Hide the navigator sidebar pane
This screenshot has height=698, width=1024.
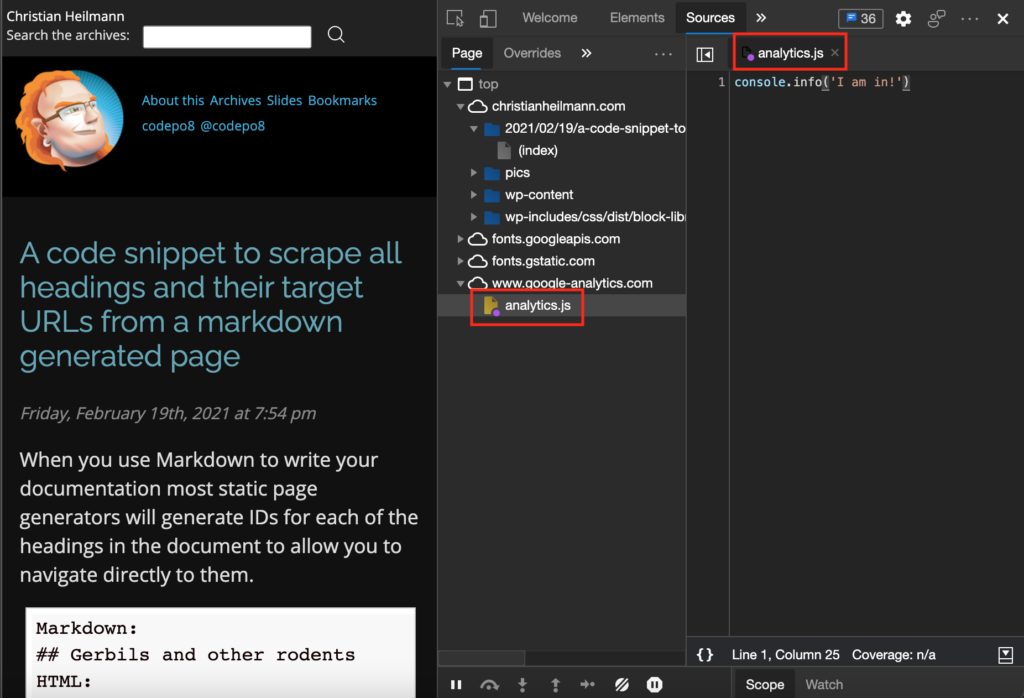705,54
